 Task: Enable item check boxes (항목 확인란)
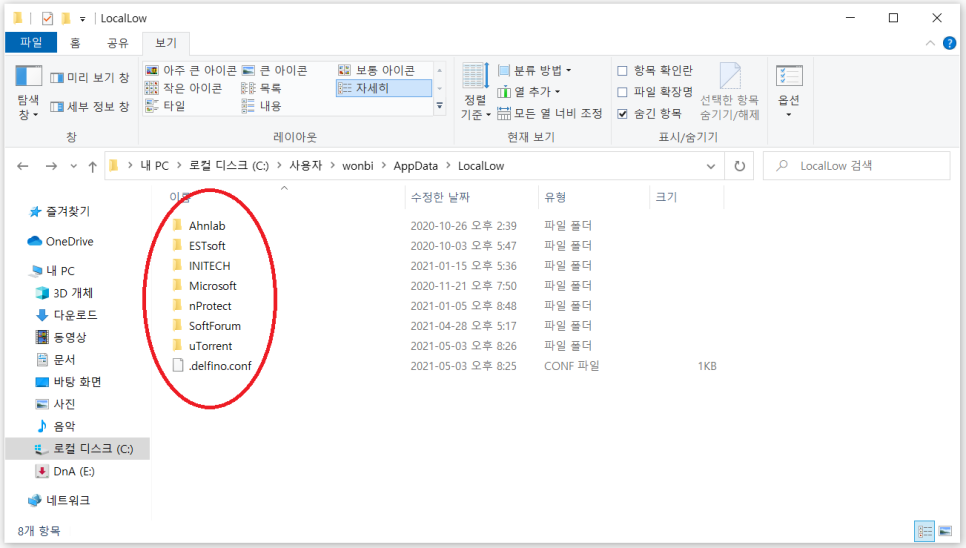[x=655, y=70]
